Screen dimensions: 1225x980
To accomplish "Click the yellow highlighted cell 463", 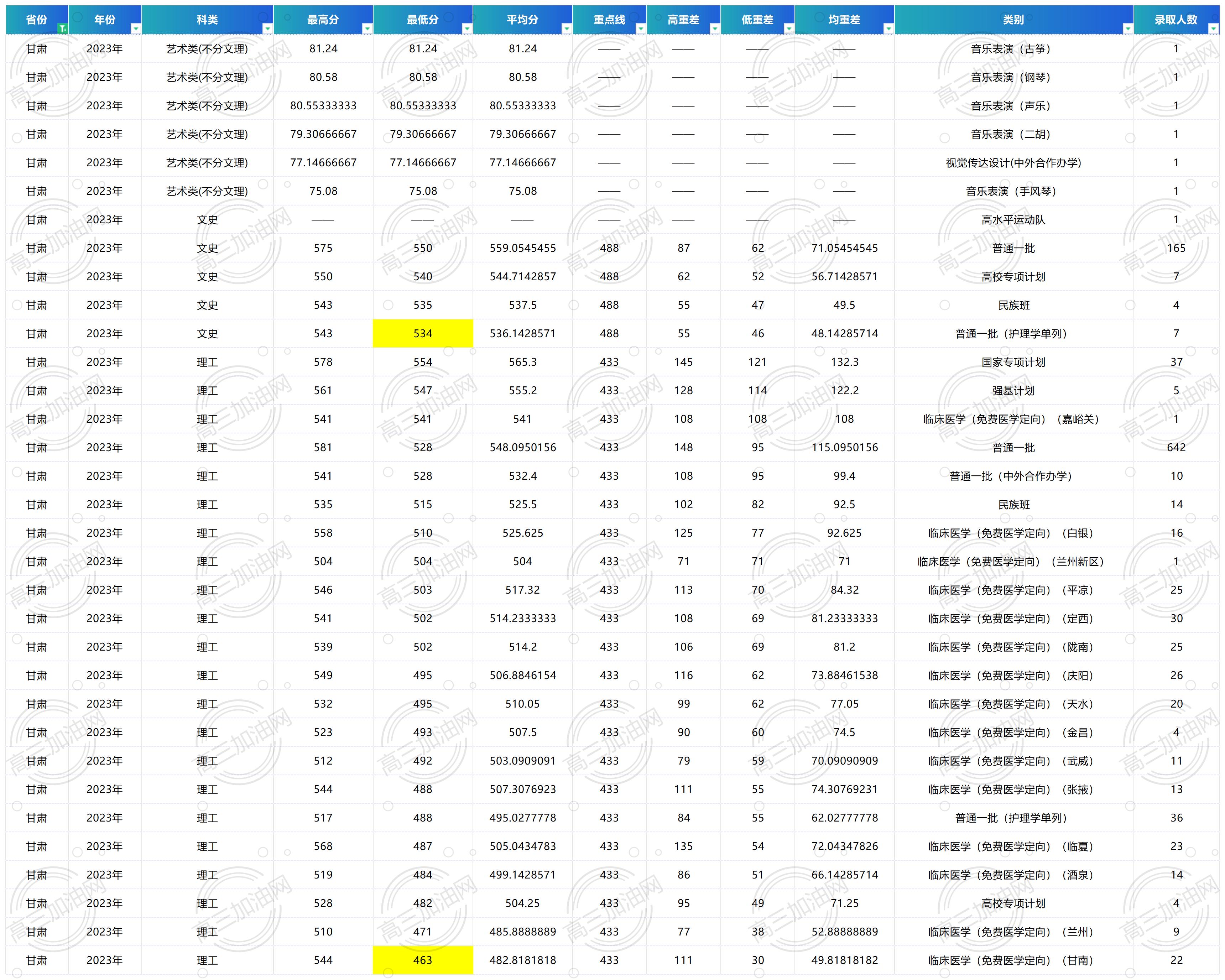I will (423, 960).
